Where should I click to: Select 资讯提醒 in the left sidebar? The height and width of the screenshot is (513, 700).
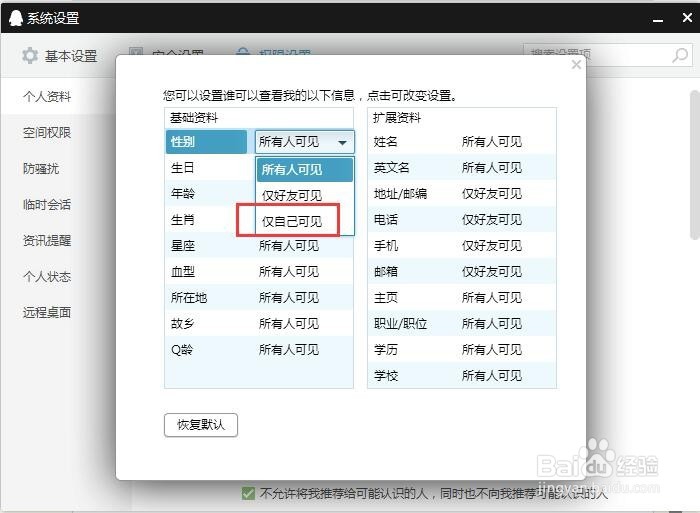tap(47, 241)
